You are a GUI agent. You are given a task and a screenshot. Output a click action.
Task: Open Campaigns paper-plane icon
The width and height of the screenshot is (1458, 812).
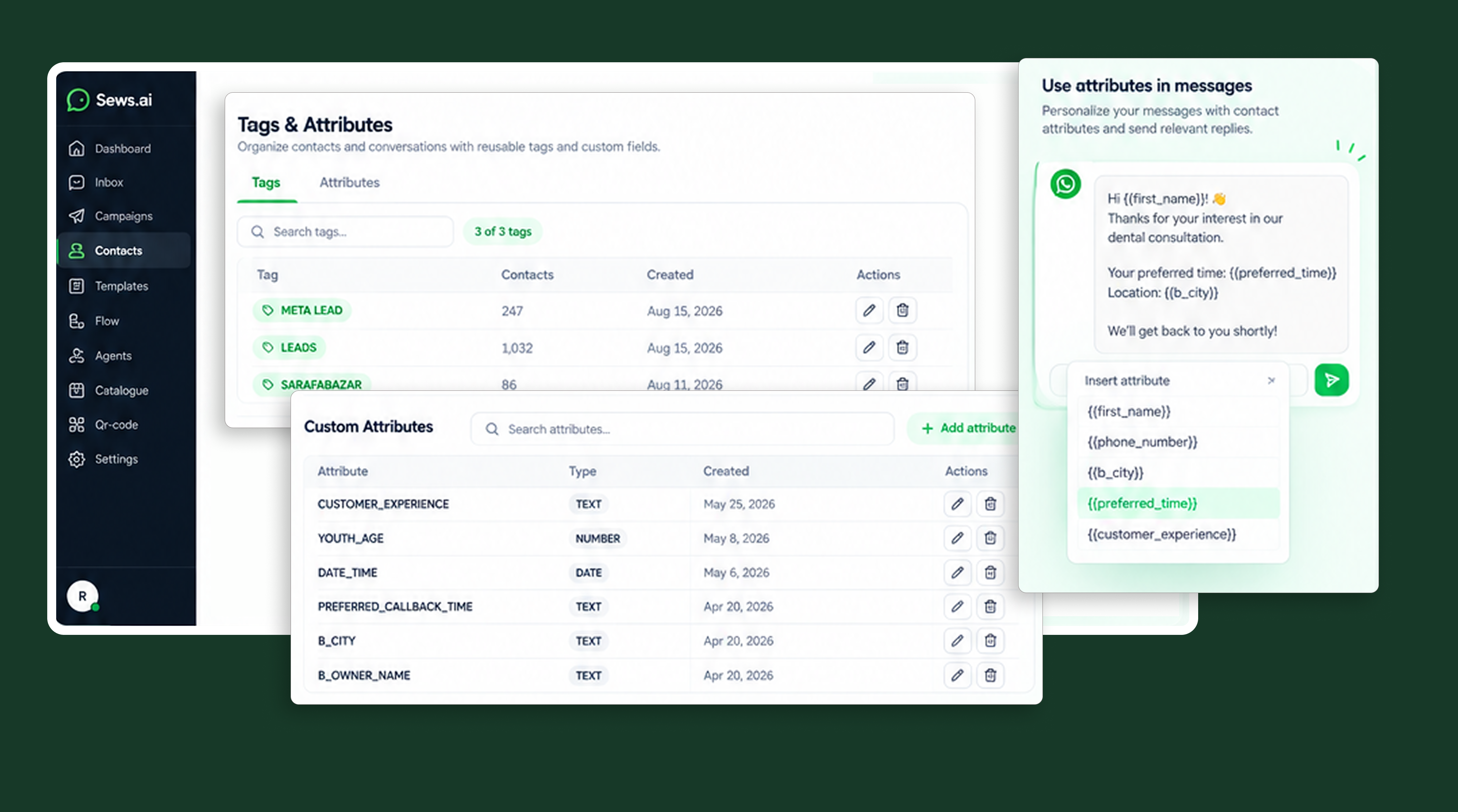click(77, 216)
